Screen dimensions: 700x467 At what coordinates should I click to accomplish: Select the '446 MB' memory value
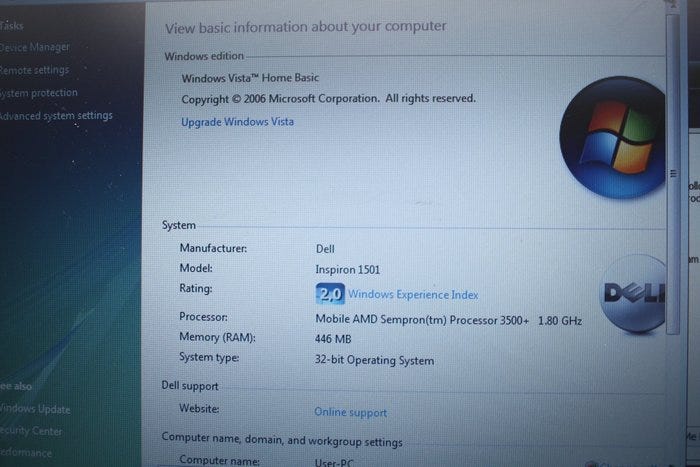click(x=333, y=339)
